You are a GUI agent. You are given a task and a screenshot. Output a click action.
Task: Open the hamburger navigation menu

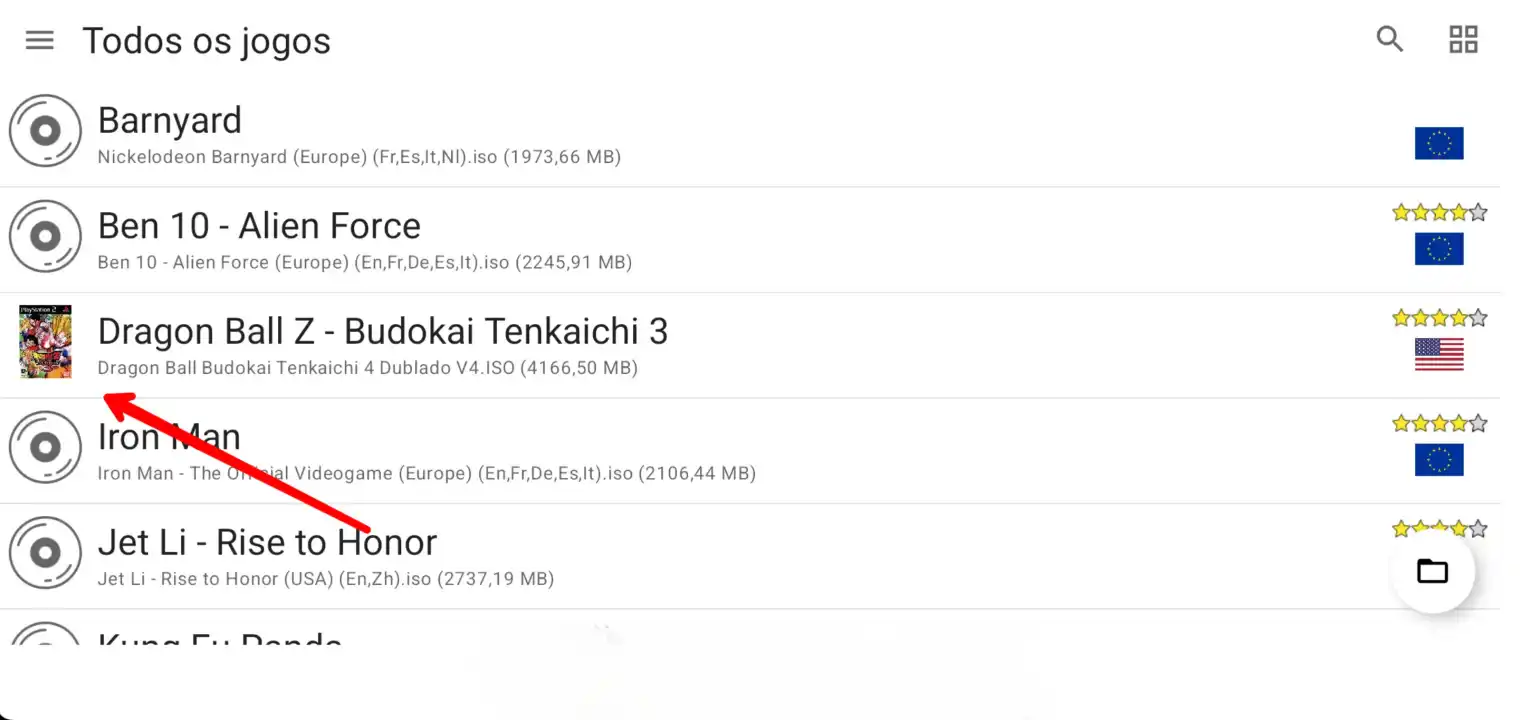point(40,40)
